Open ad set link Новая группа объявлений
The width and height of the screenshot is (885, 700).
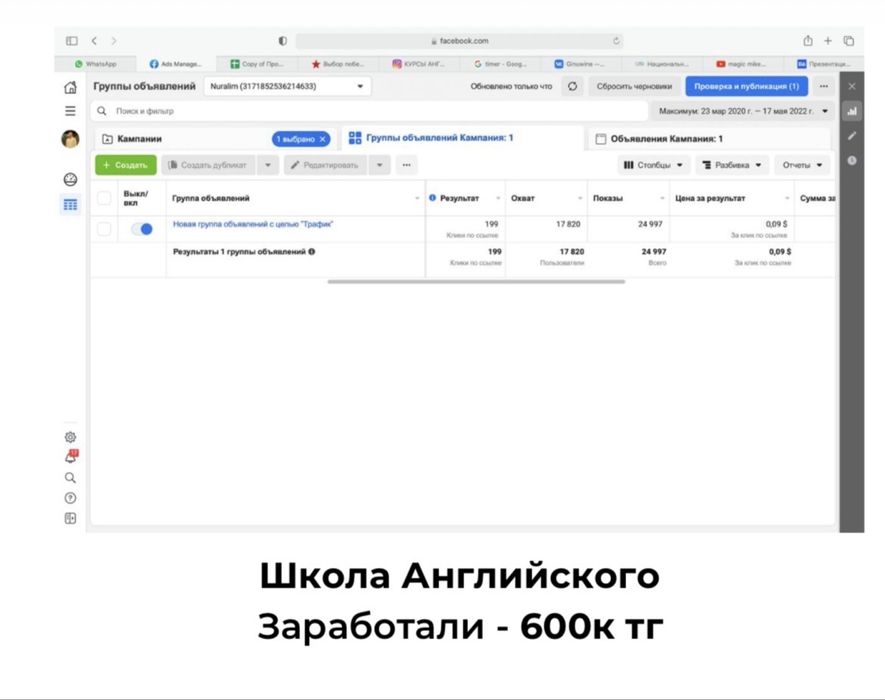(x=253, y=224)
